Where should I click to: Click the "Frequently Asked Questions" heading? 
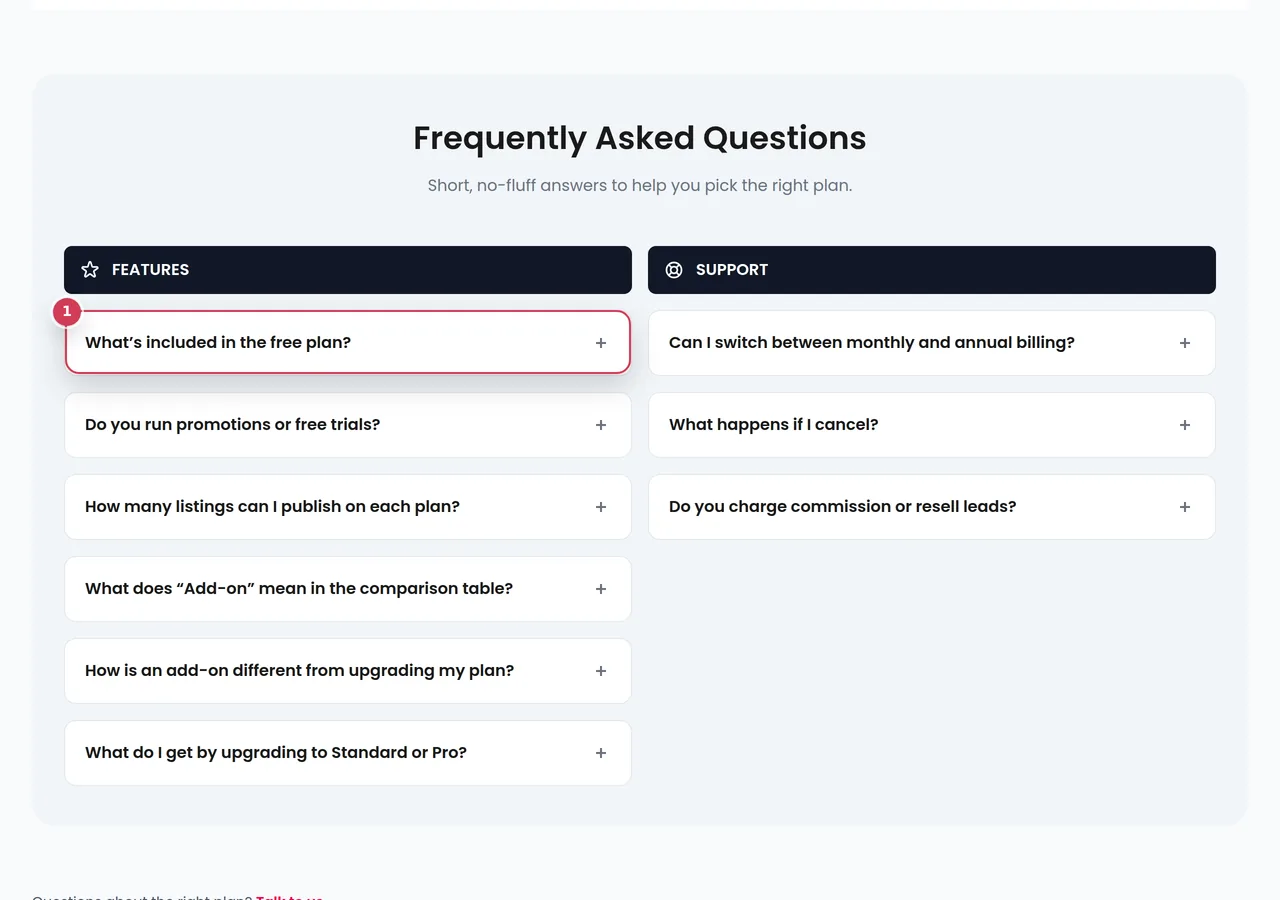tap(639, 138)
